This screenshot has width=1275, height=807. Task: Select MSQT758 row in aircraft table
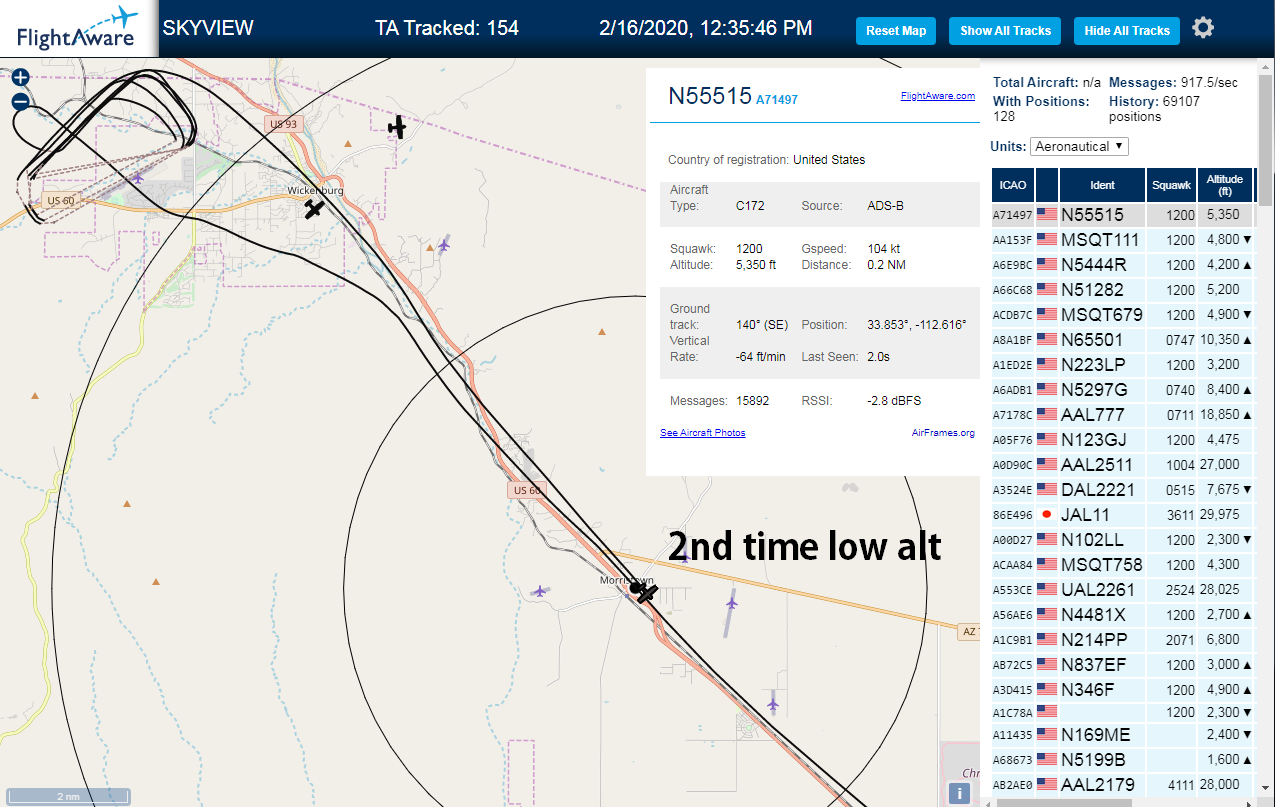[1122, 564]
